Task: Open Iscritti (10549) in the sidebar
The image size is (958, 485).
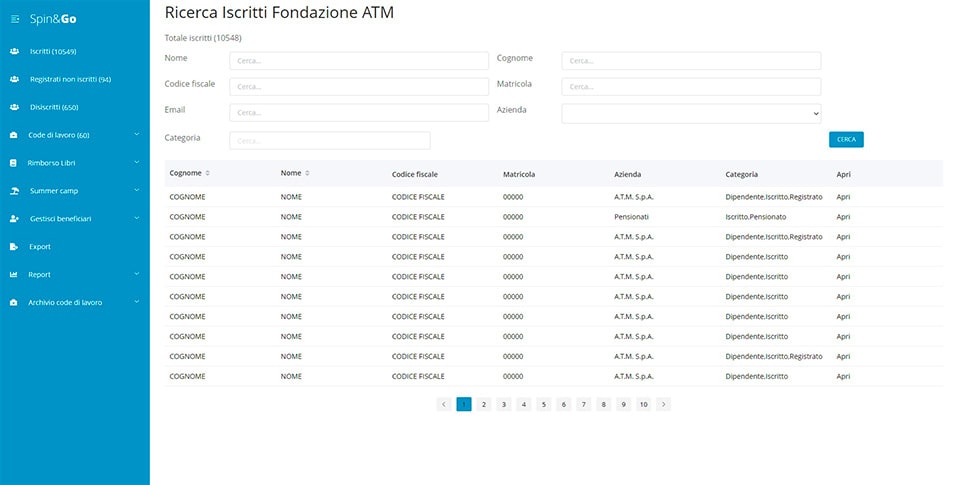Action: [53, 52]
